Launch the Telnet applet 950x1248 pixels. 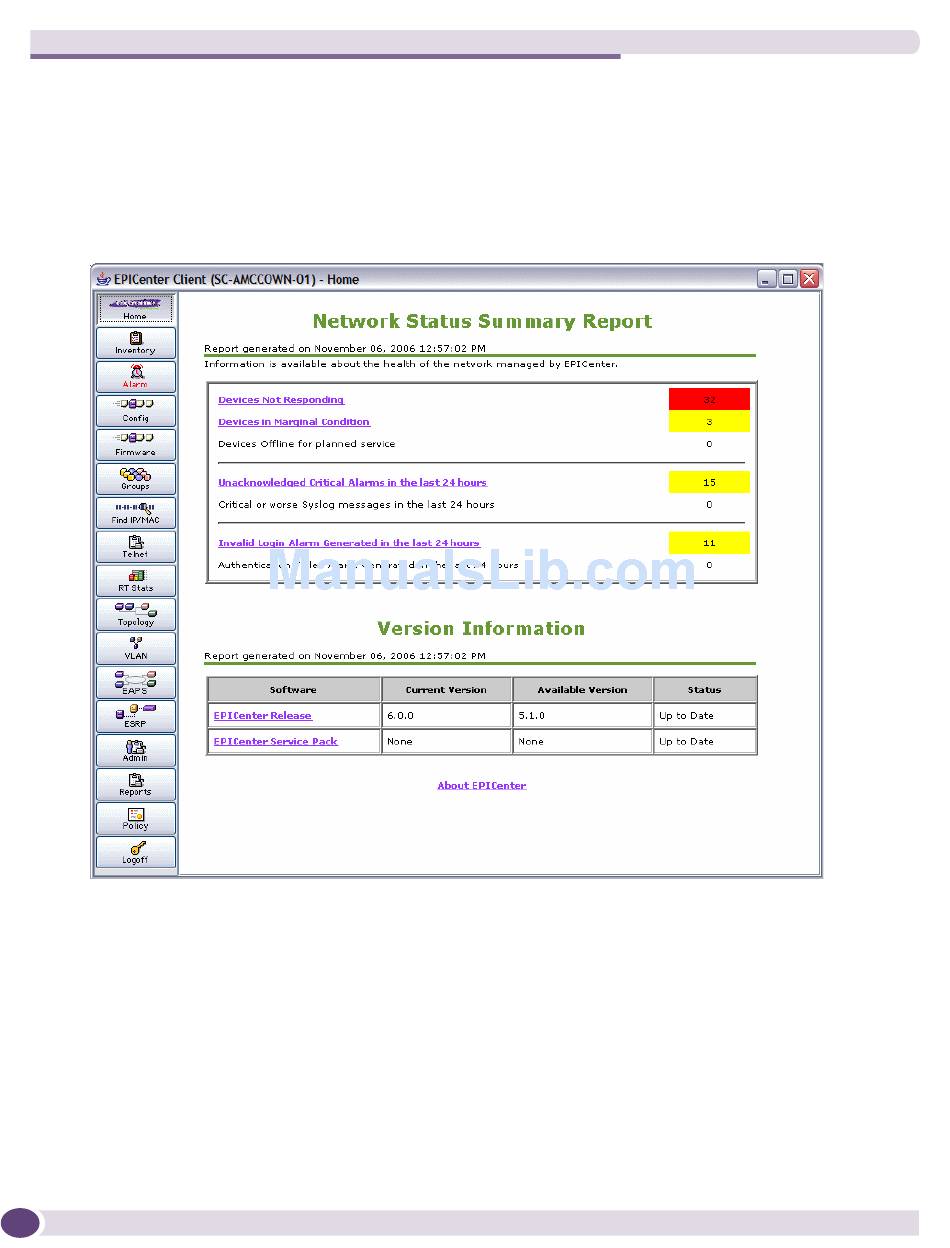pyautogui.click(x=135, y=547)
